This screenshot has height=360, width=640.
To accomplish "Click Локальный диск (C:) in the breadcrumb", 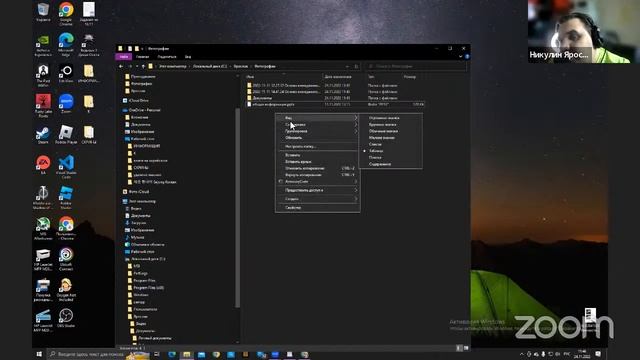I will tap(210, 66).
